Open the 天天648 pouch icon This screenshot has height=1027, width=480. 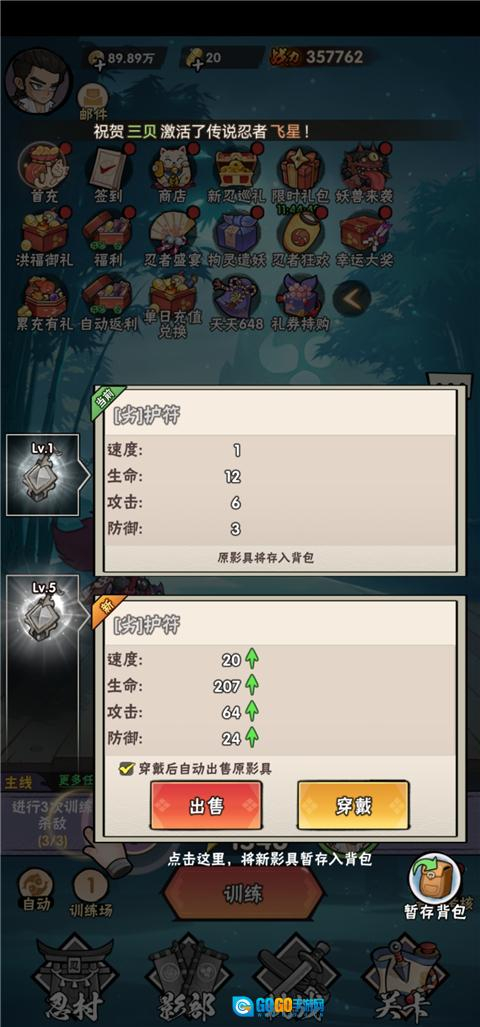(x=236, y=298)
